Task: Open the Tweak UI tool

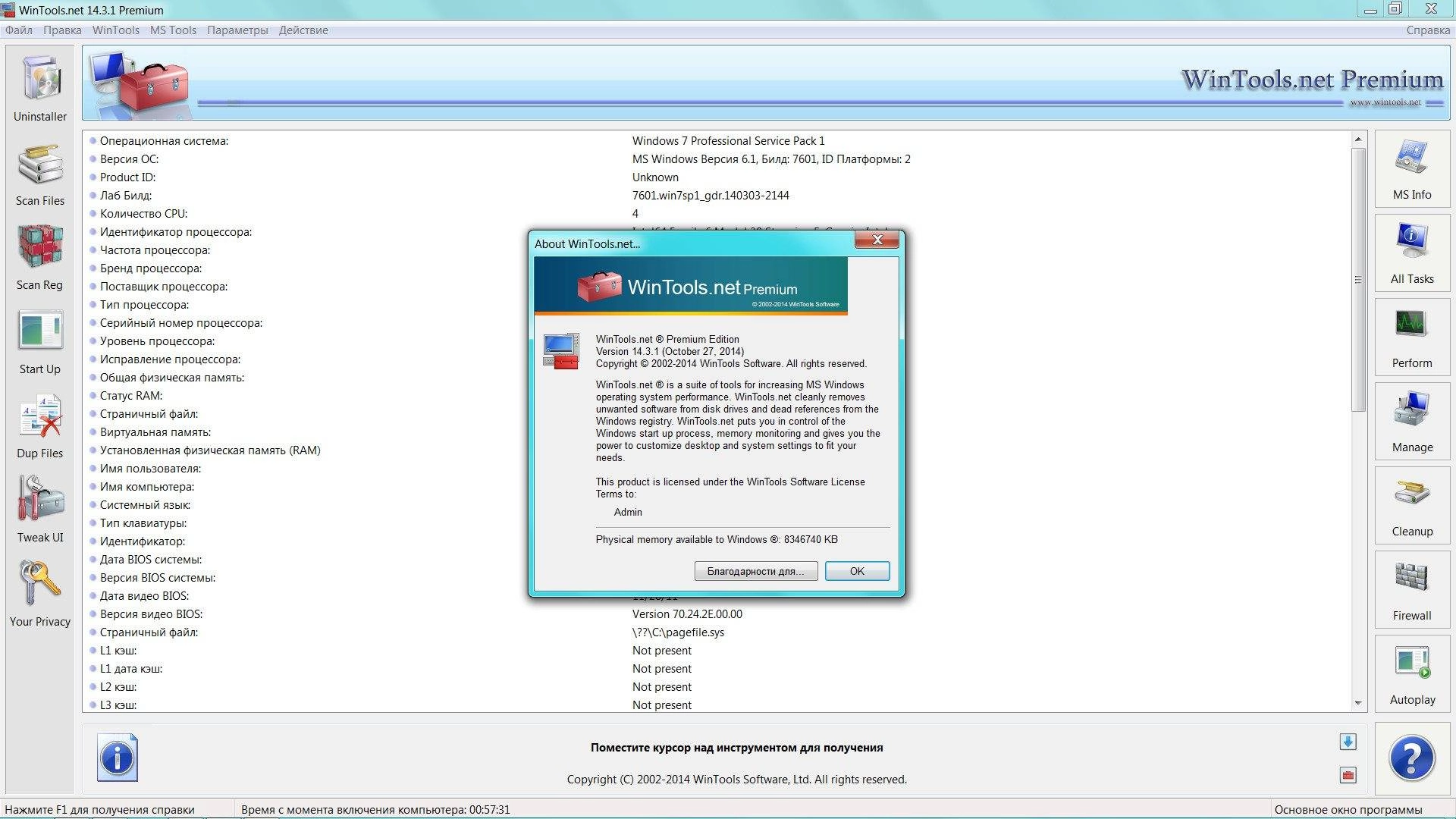Action: click(x=40, y=510)
